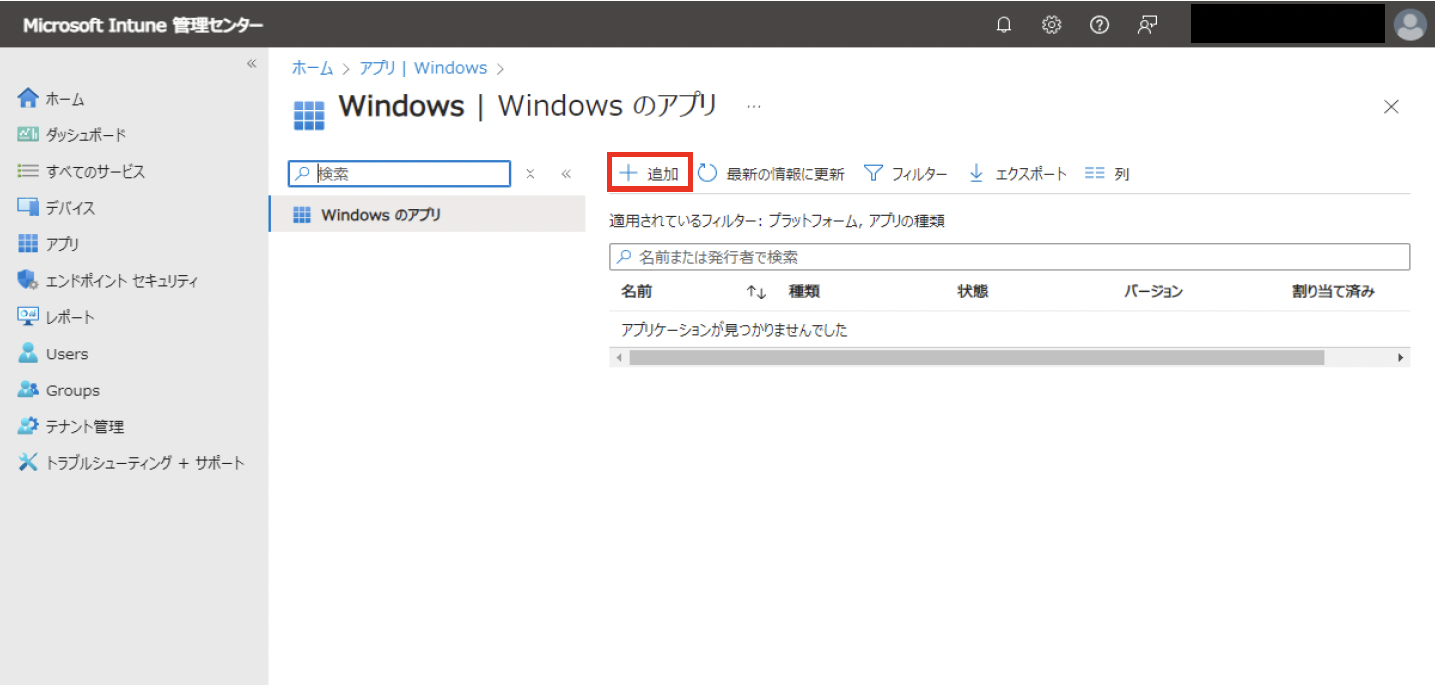The width and height of the screenshot is (1438, 686).
Task: Click horizontal scrollbar right arrow
Action: 1401,358
